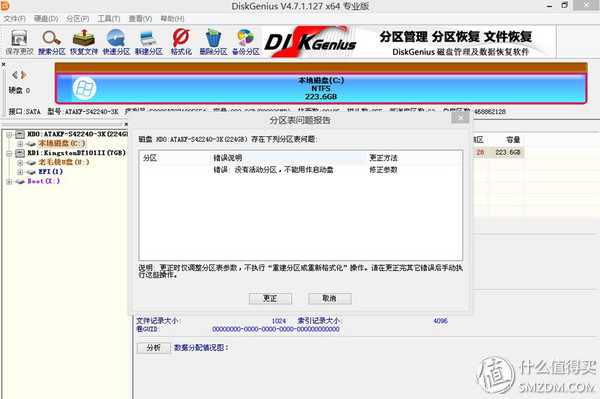Image resolution: width=600 pixels, height=399 pixels.
Task: Close the 分区表问题报告 dialog
Action: point(460,118)
